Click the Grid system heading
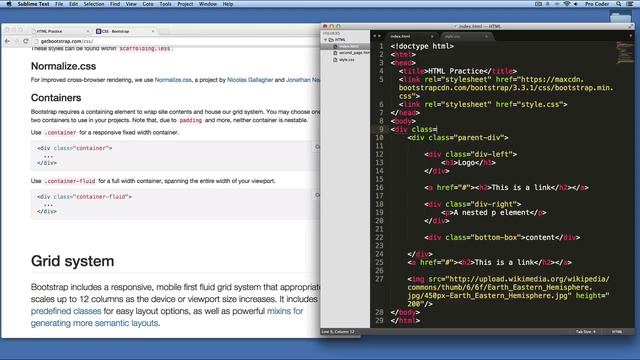Image resolution: width=640 pixels, height=360 pixels. pyautogui.click(x=73, y=261)
